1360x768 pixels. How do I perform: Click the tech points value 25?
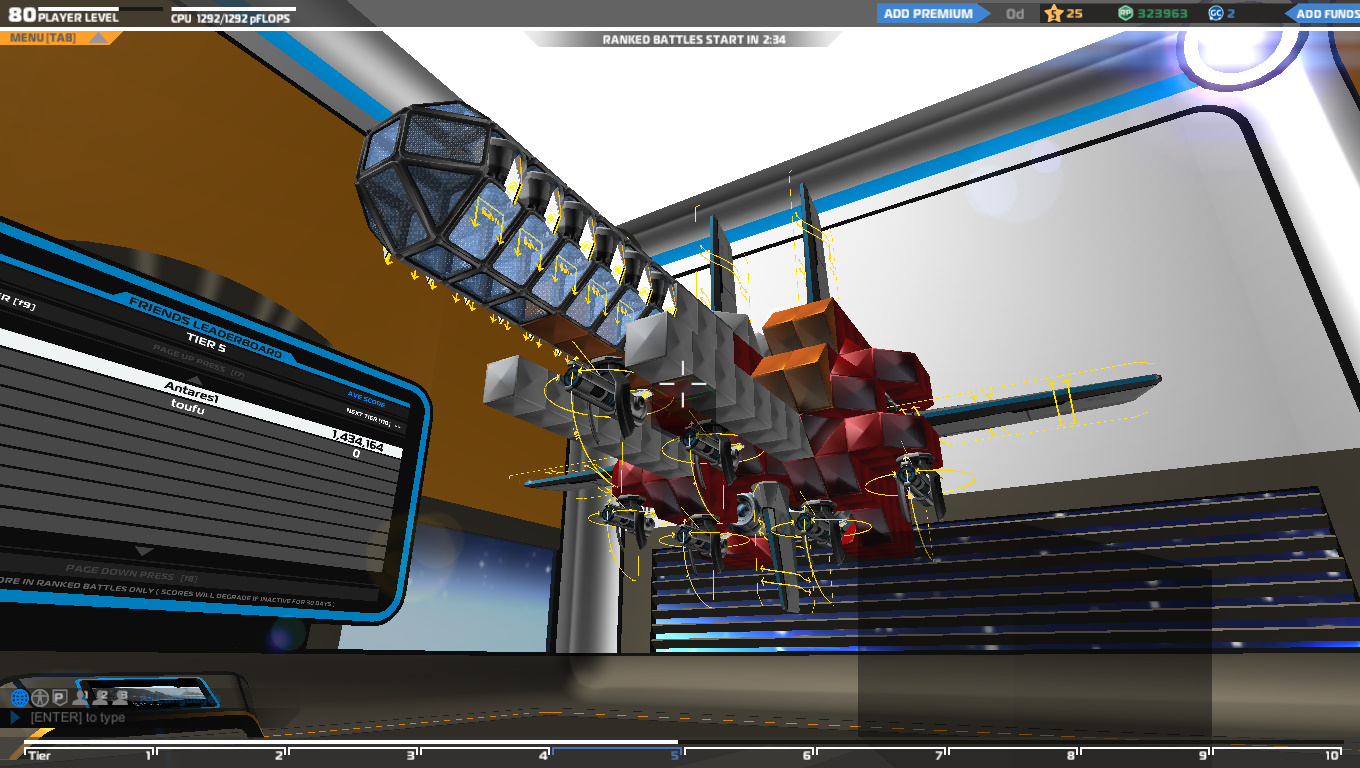[x=1074, y=14]
